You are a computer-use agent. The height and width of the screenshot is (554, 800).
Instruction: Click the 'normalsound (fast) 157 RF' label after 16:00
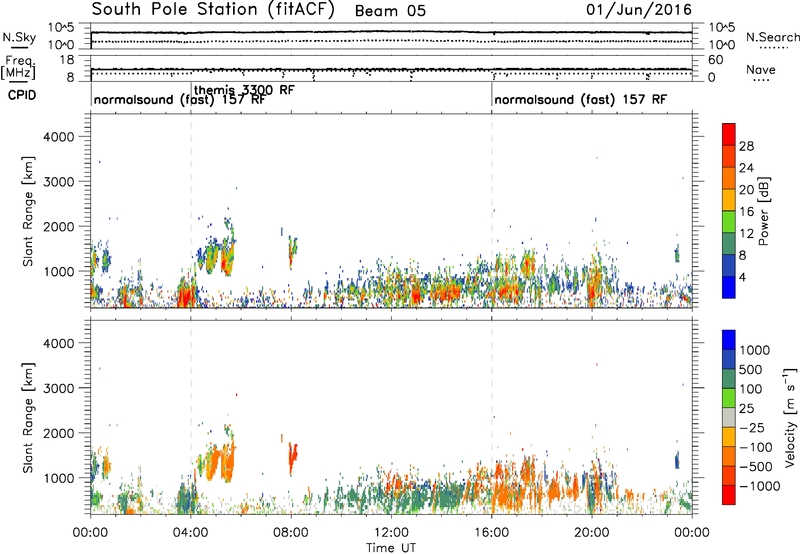coord(581,99)
